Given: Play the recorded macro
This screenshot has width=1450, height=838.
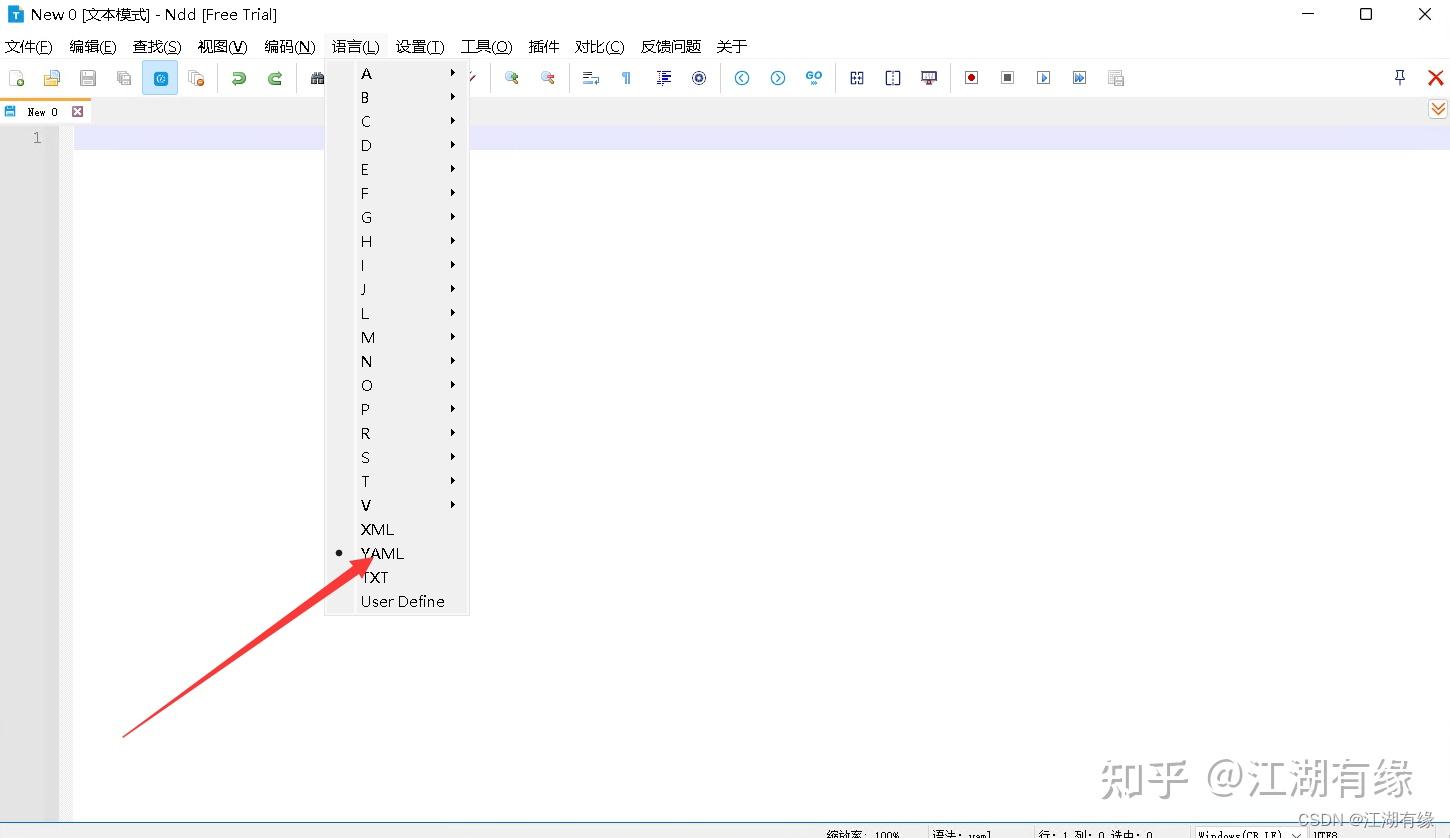Looking at the screenshot, I should [1043, 77].
